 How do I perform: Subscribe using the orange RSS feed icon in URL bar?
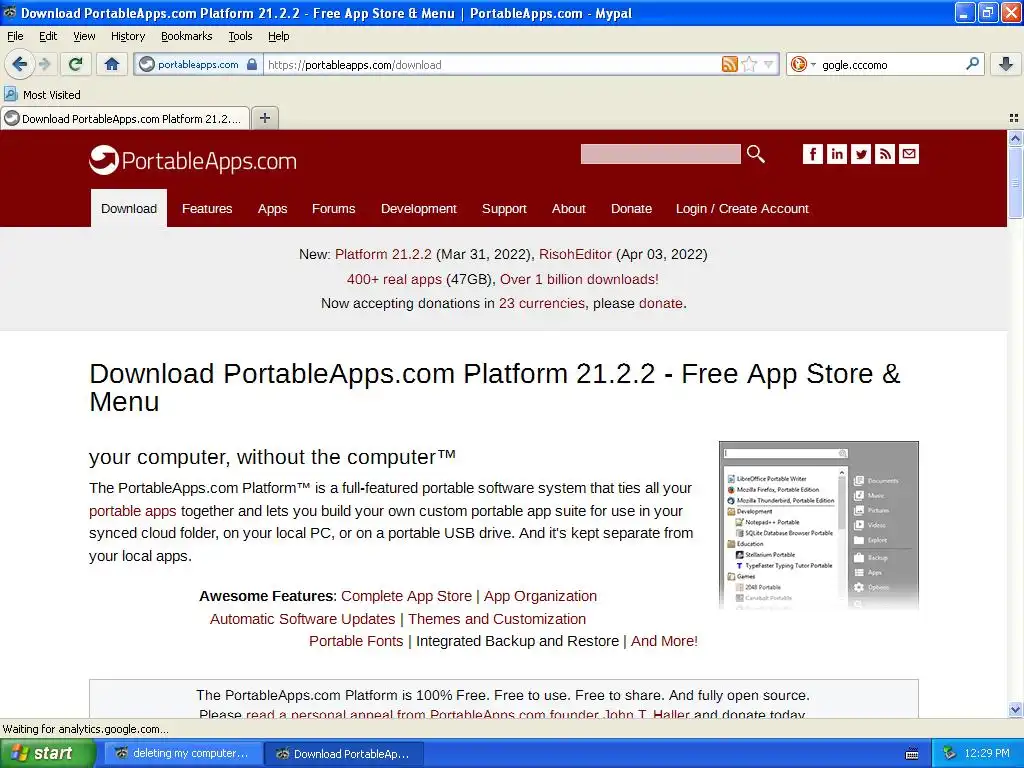pos(729,64)
